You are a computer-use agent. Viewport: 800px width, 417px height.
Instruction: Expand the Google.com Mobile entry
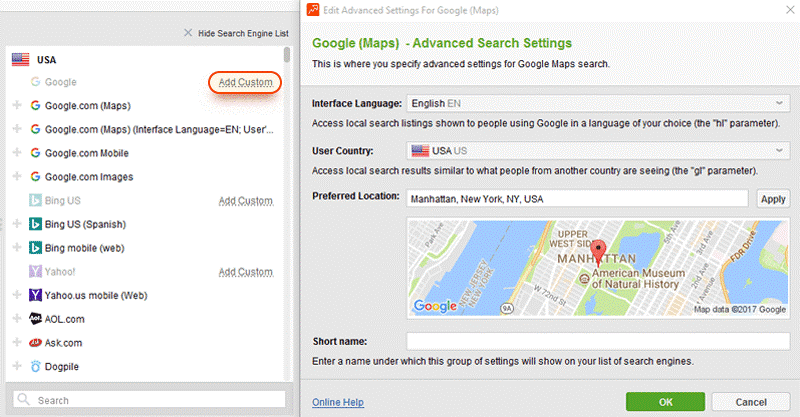tap(16, 153)
